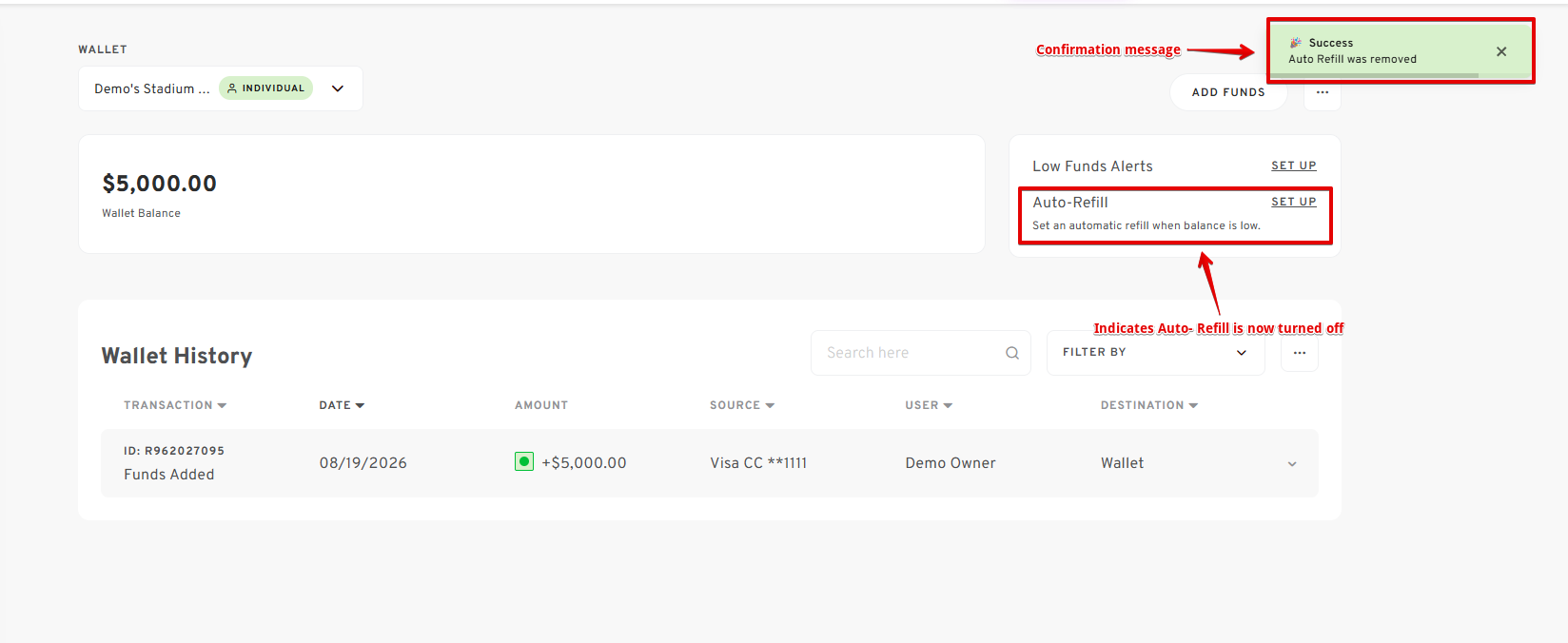The image size is (1568, 643).
Task: Select the Demo's Stadium wallet name
Action: click(152, 88)
